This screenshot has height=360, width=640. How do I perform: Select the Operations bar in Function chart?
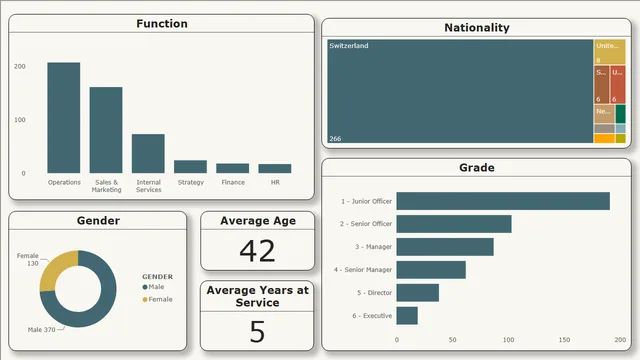(x=64, y=118)
